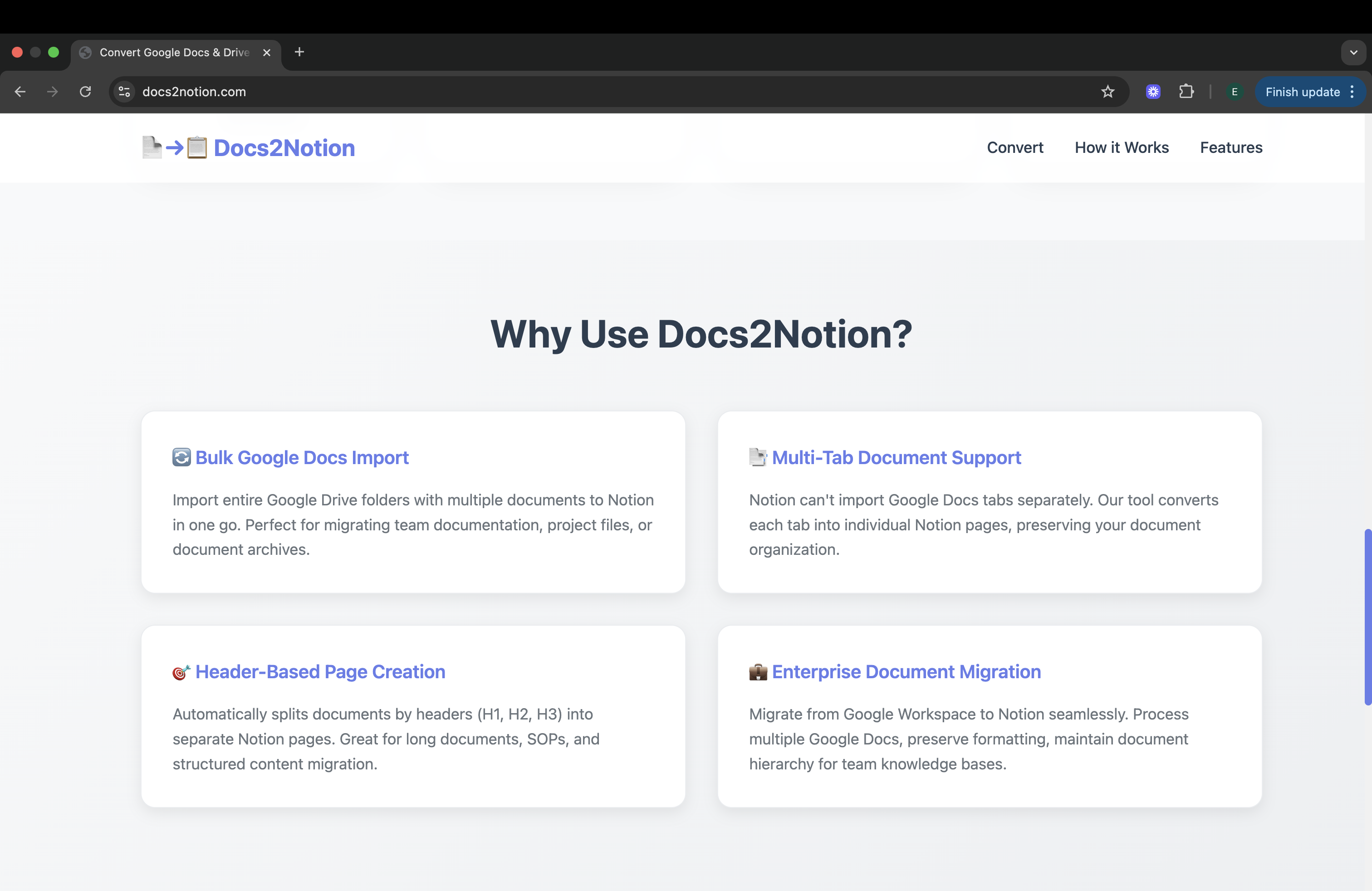The height and width of the screenshot is (891, 1372).
Task: Click the Docs2Notion logo link
Action: tap(249, 148)
